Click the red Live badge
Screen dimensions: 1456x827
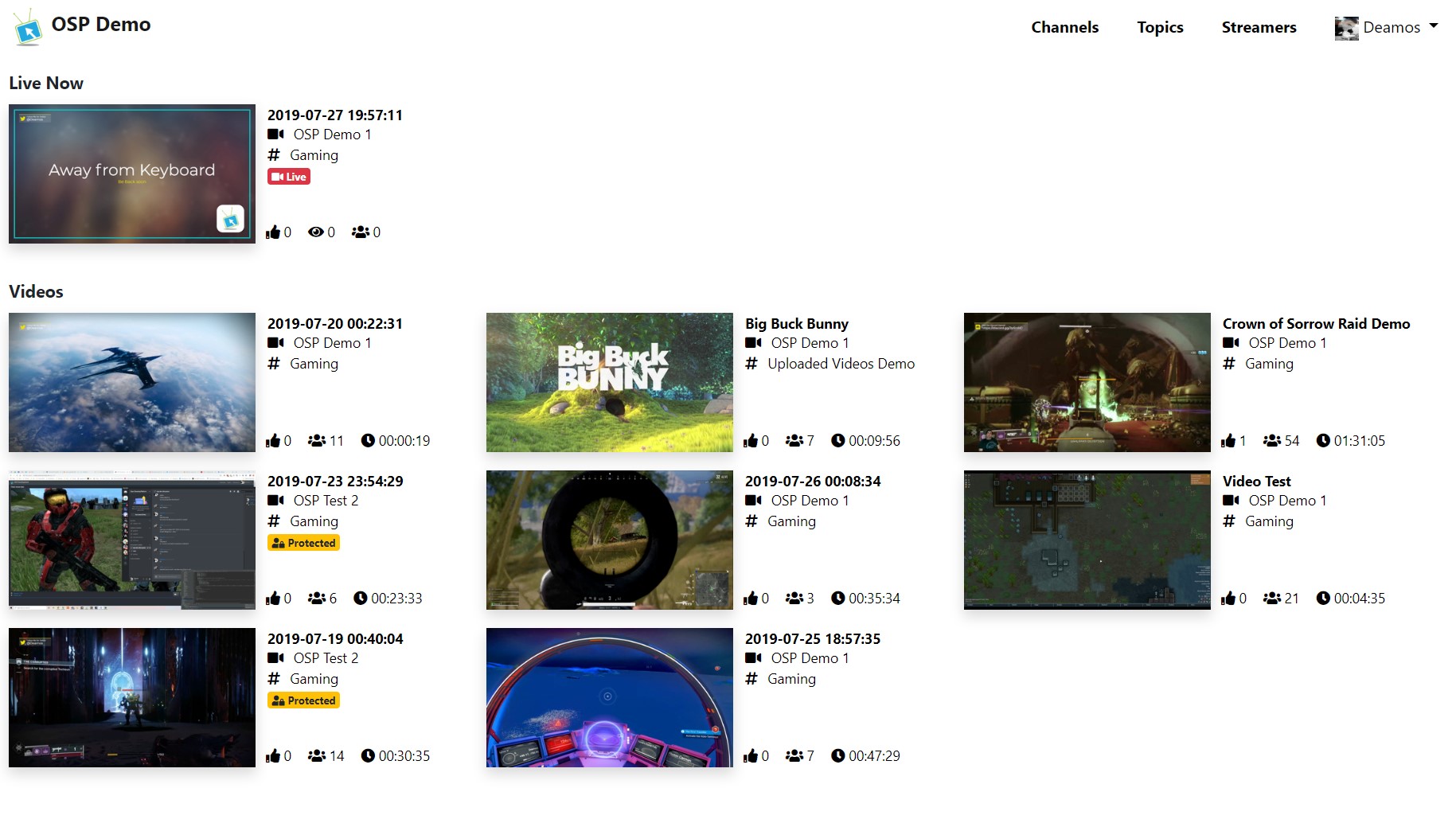pos(288,177)
